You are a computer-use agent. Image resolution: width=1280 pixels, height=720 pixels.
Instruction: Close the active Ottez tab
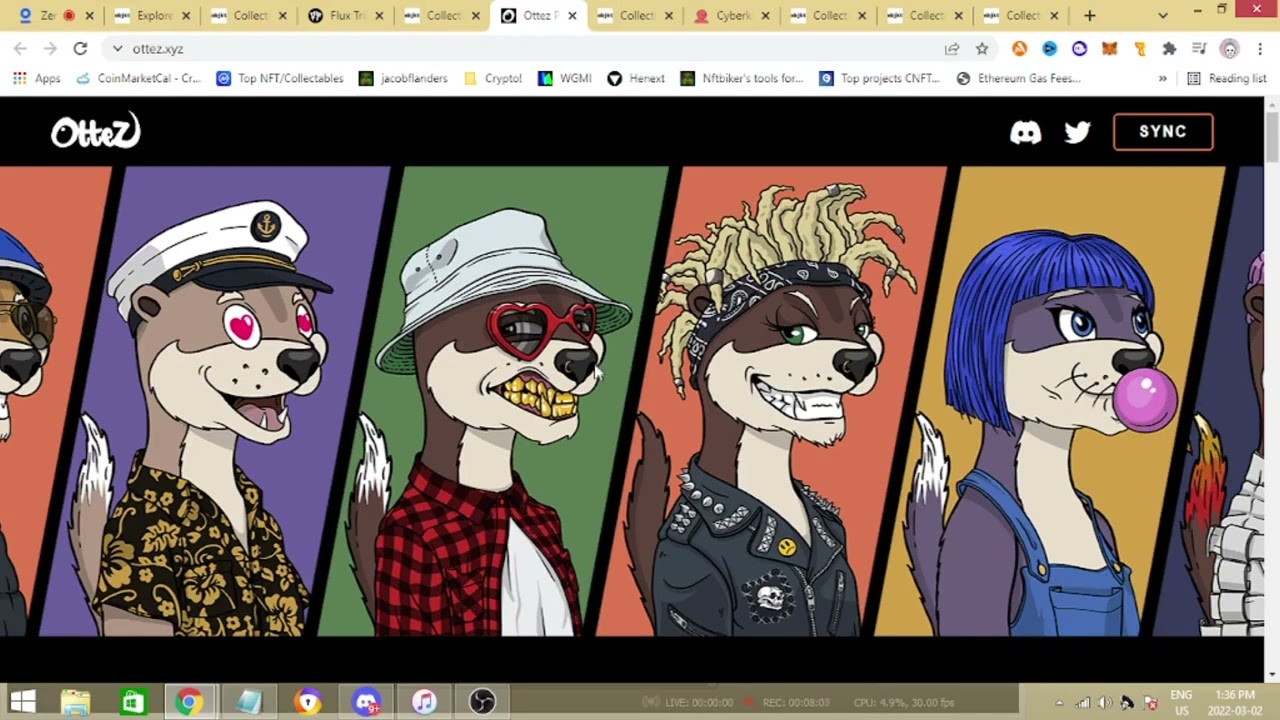(x=572, y=15)
